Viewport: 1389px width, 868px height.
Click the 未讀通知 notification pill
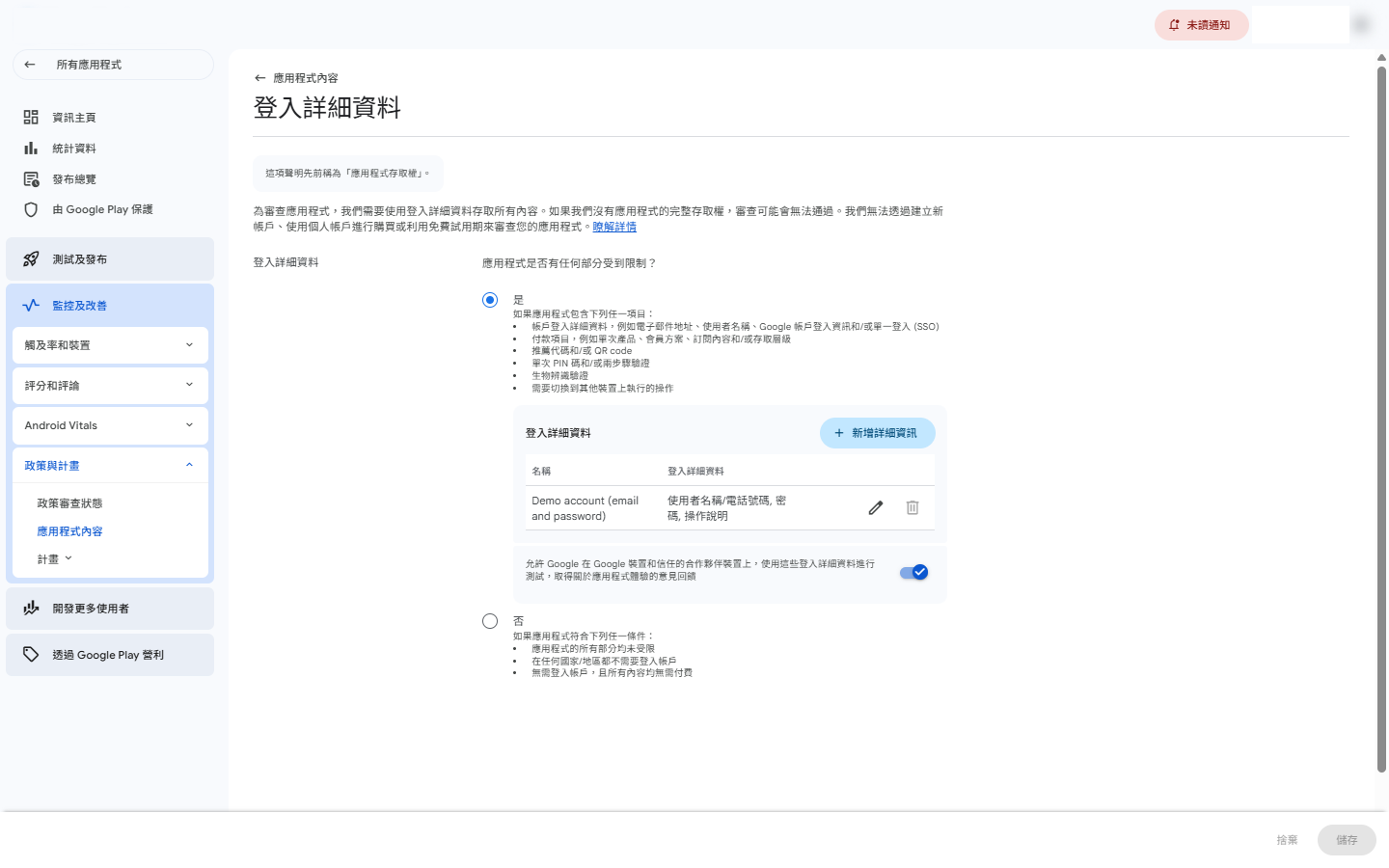click(x=1202, y=25)
